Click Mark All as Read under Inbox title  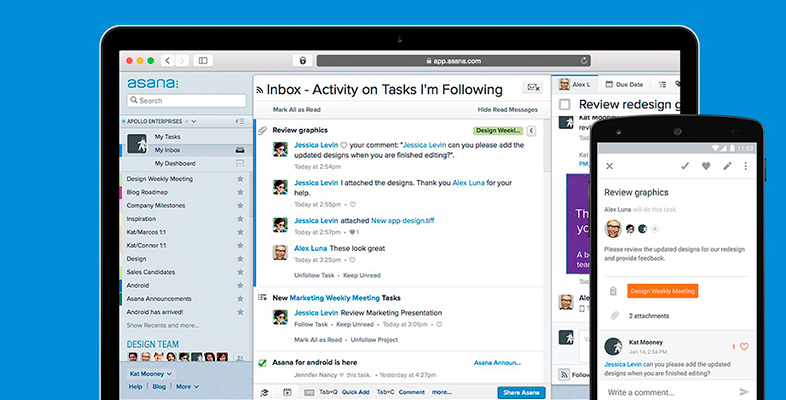pyautogui.click(x=296, y=109)
